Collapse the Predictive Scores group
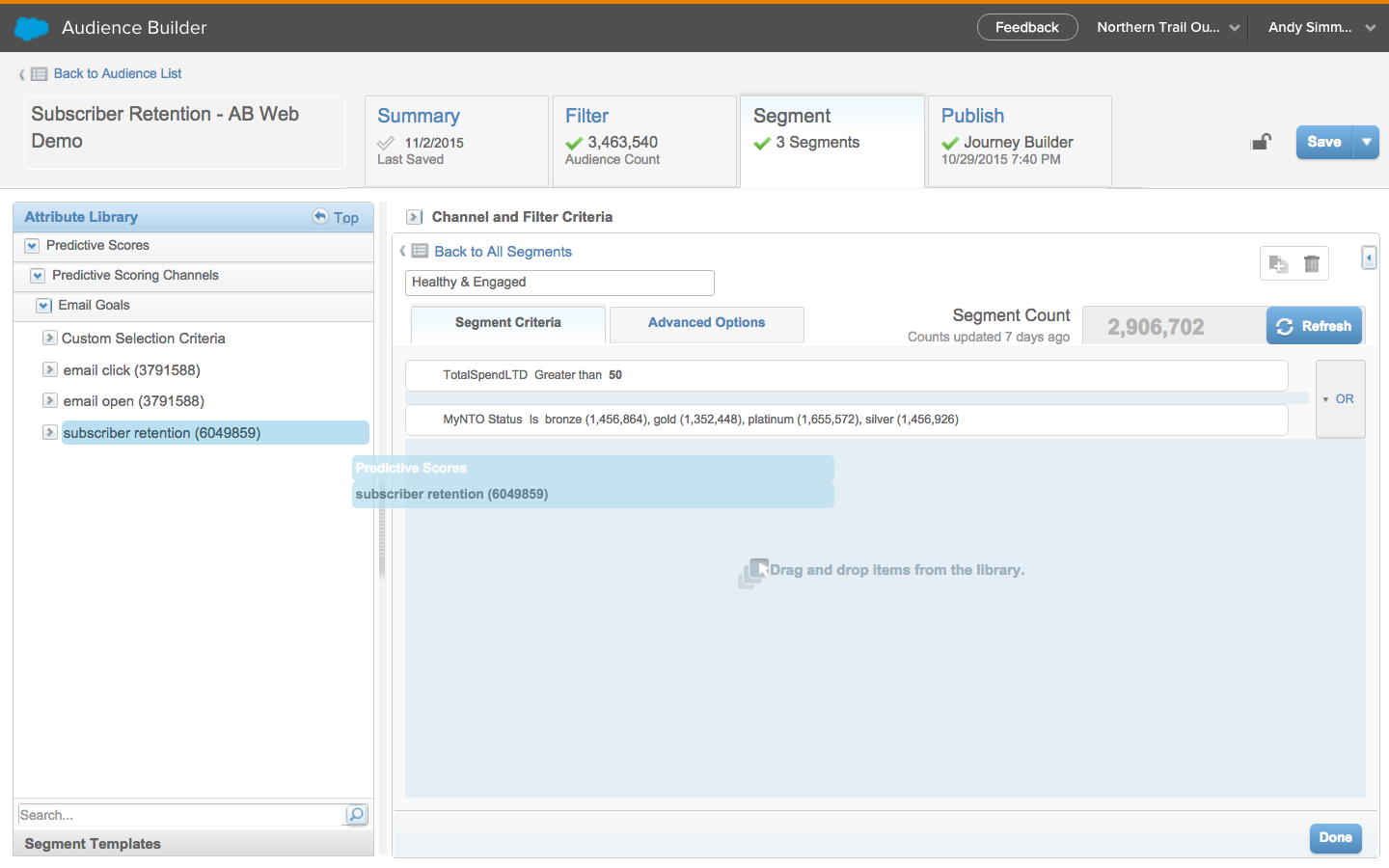 click(32, 246)
